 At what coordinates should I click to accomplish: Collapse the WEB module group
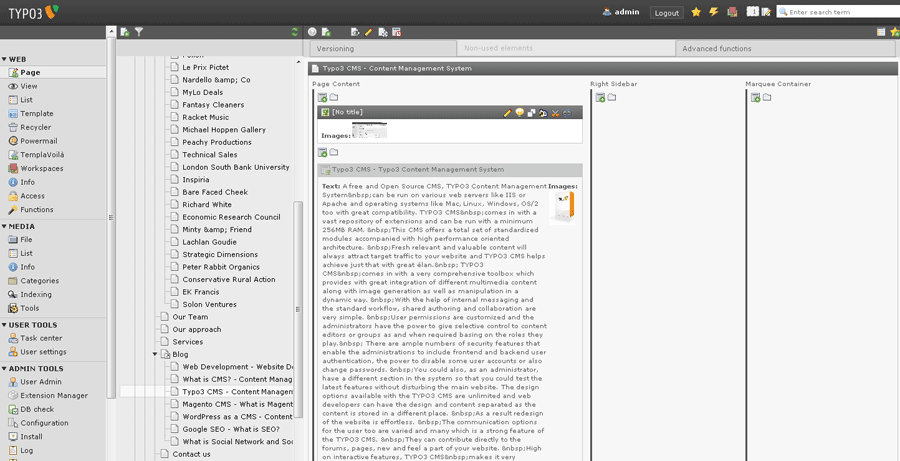(x=3, y=59)
